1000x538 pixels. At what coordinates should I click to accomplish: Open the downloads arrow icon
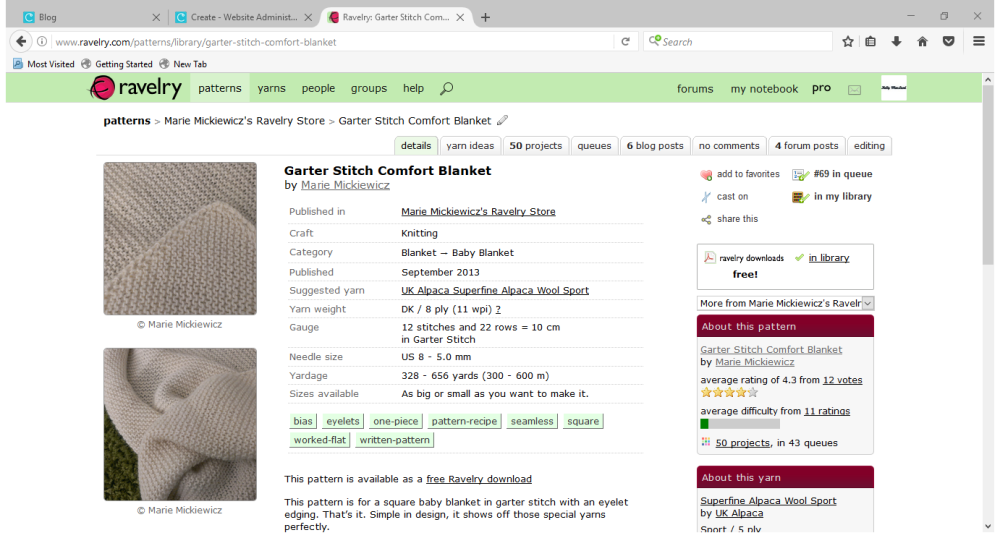click(896, 41)
